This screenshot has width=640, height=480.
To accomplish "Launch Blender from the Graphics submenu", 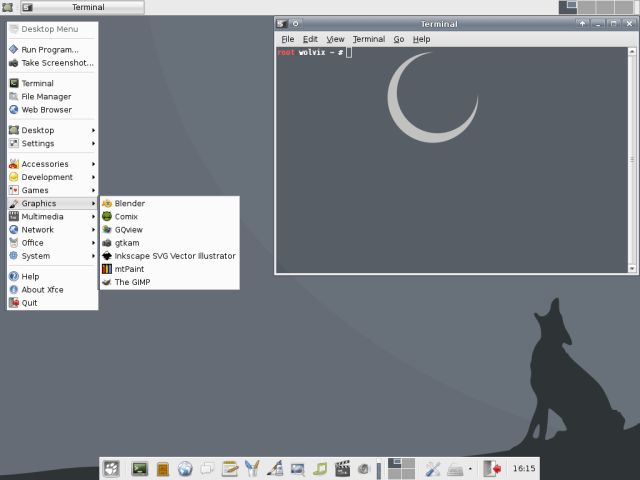I will point(129,203).
